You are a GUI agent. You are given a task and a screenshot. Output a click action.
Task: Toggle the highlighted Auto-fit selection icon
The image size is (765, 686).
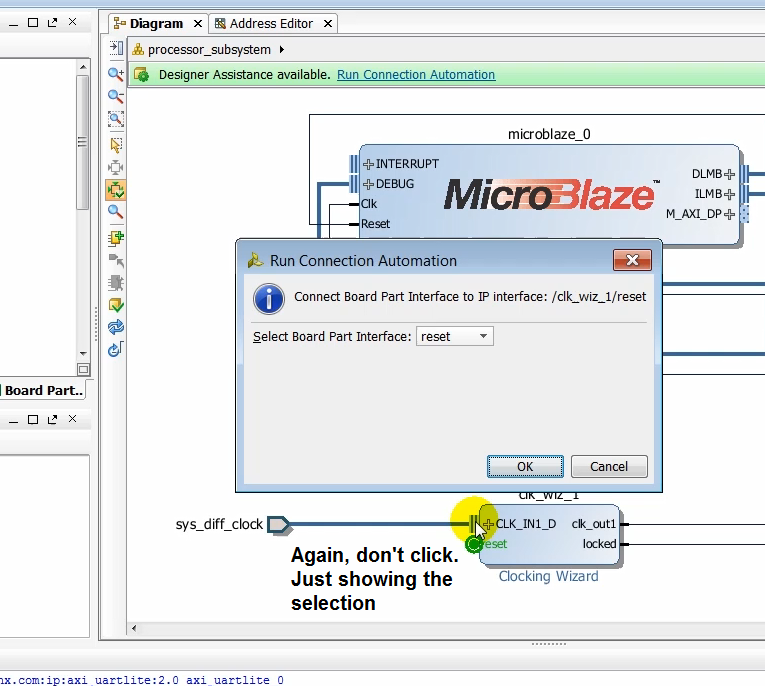[x=116, y=189]
